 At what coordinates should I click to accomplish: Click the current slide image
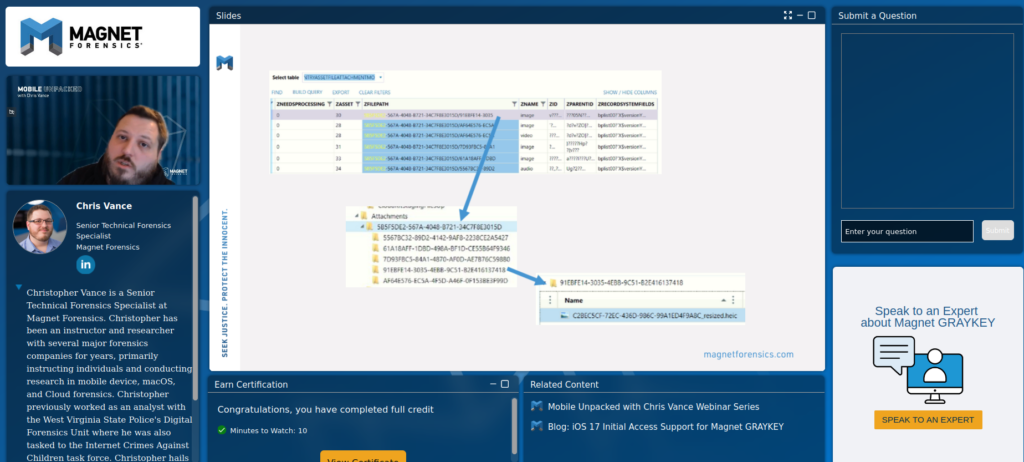pos(517,197)
